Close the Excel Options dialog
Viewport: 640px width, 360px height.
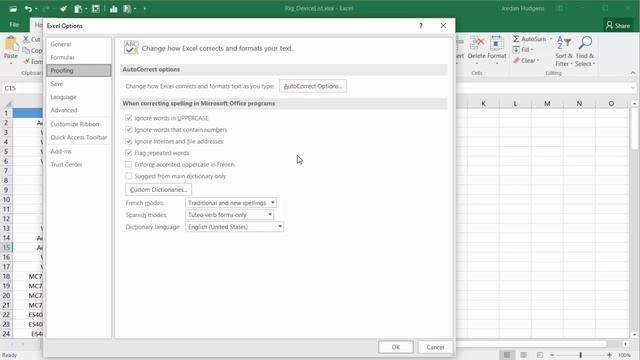coord(443,26)
